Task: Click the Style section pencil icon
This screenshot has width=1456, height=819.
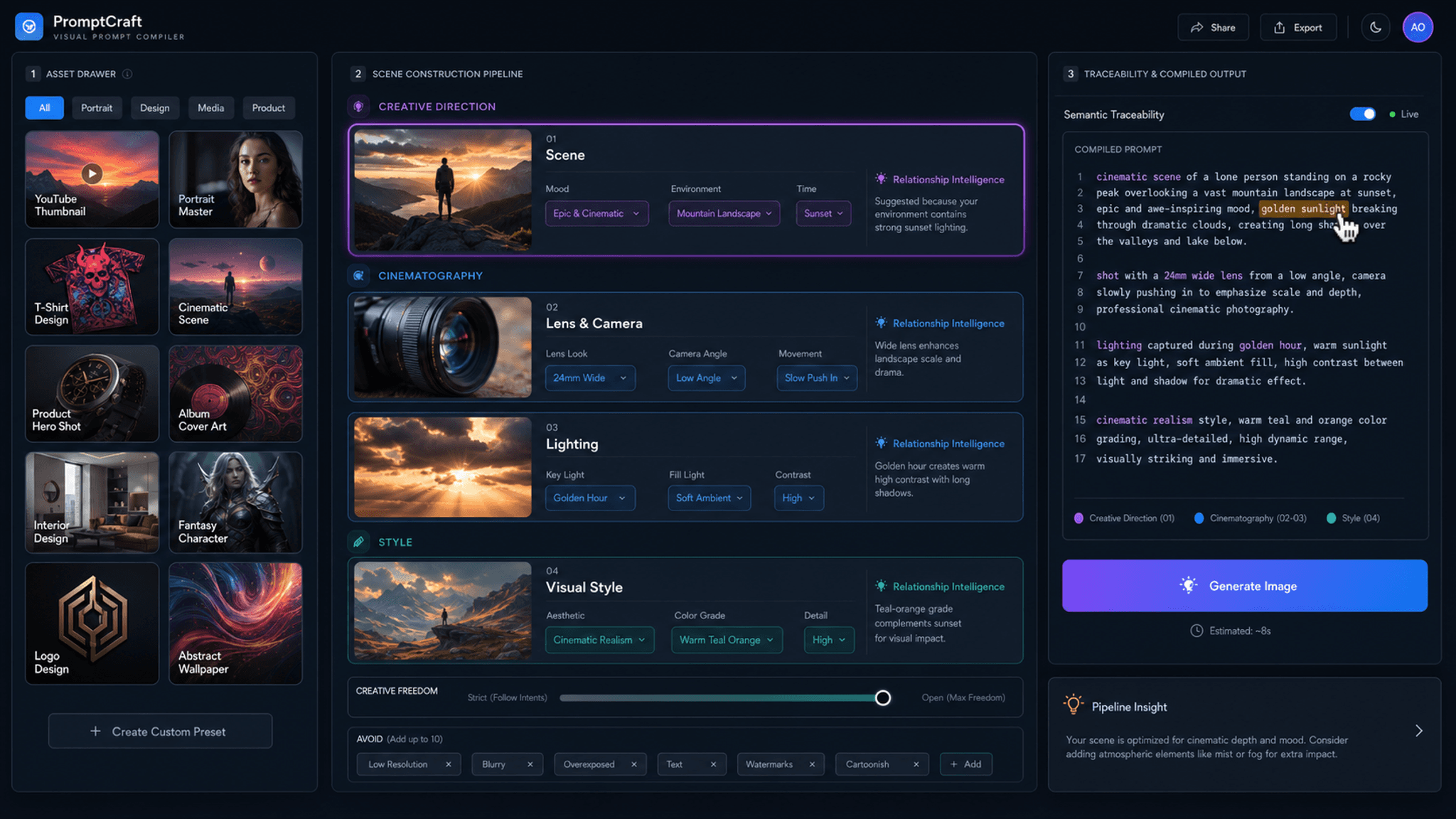Action: 359,542
